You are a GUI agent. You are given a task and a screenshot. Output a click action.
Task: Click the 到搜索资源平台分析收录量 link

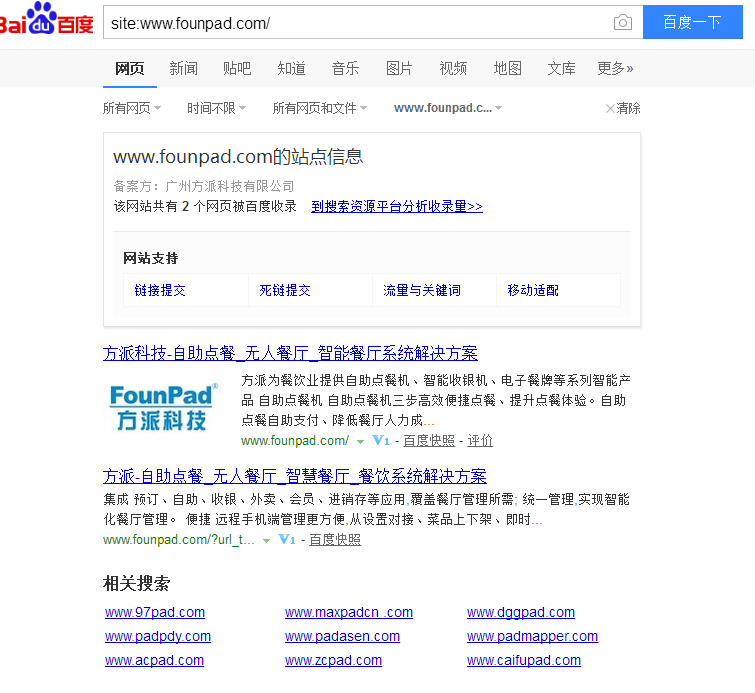pos(396,206)
